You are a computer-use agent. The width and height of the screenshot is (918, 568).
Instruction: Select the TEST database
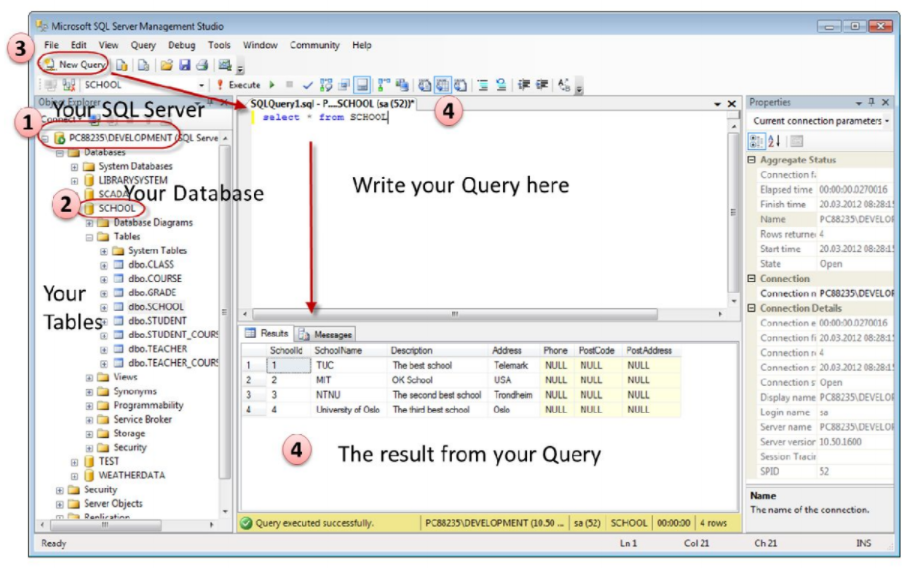point(108,461)
